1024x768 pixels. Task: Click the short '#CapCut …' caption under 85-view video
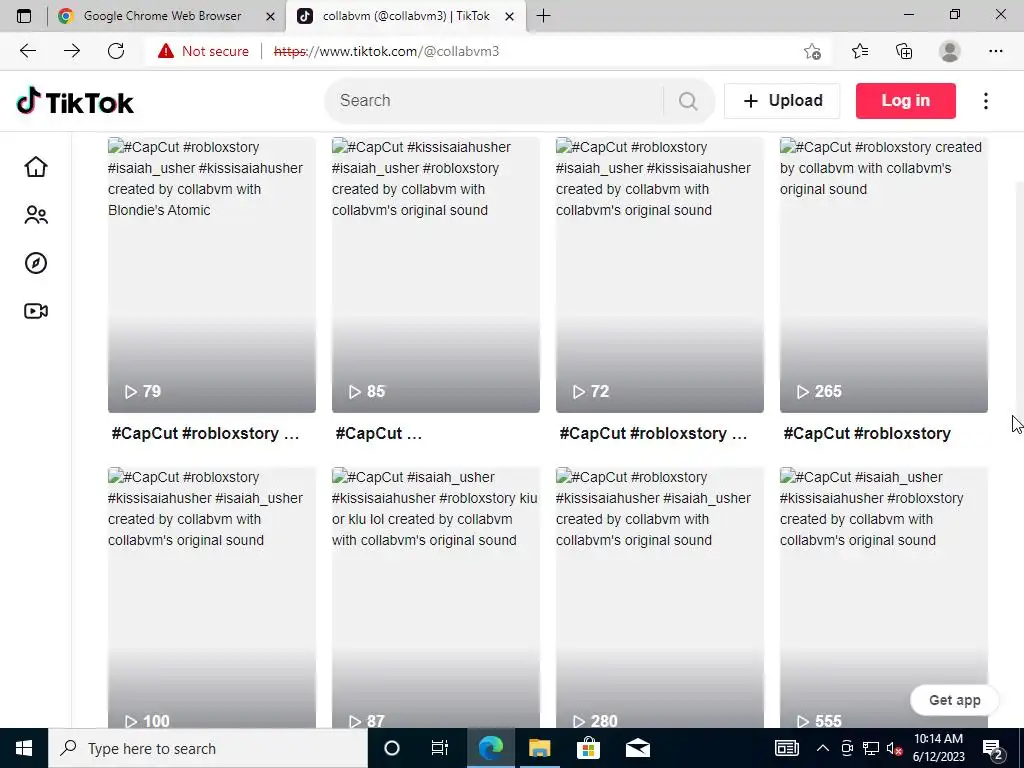378,434
